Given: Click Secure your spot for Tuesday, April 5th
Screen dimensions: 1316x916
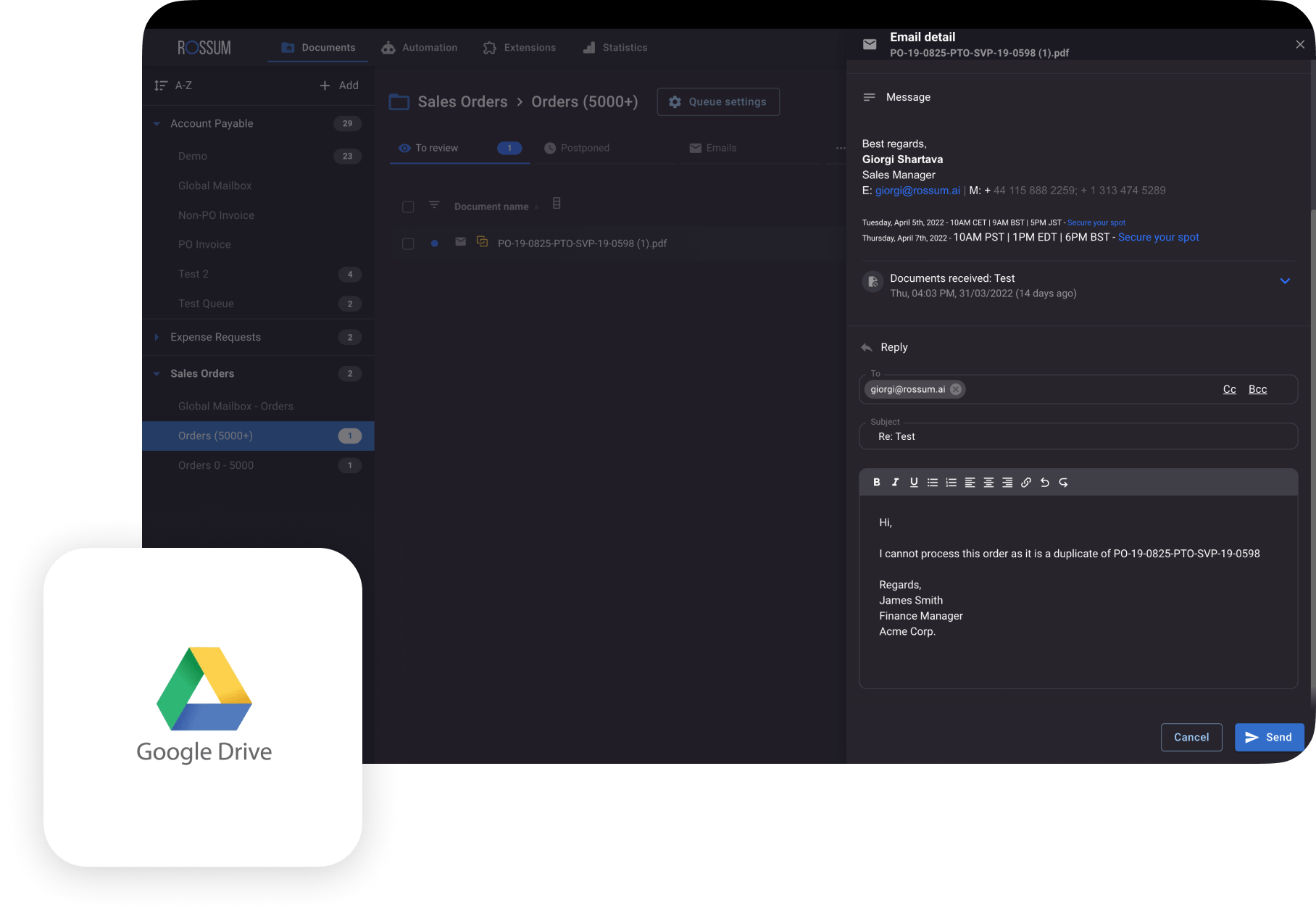Looking at the screenshot, I should [x=1096, y=223].
